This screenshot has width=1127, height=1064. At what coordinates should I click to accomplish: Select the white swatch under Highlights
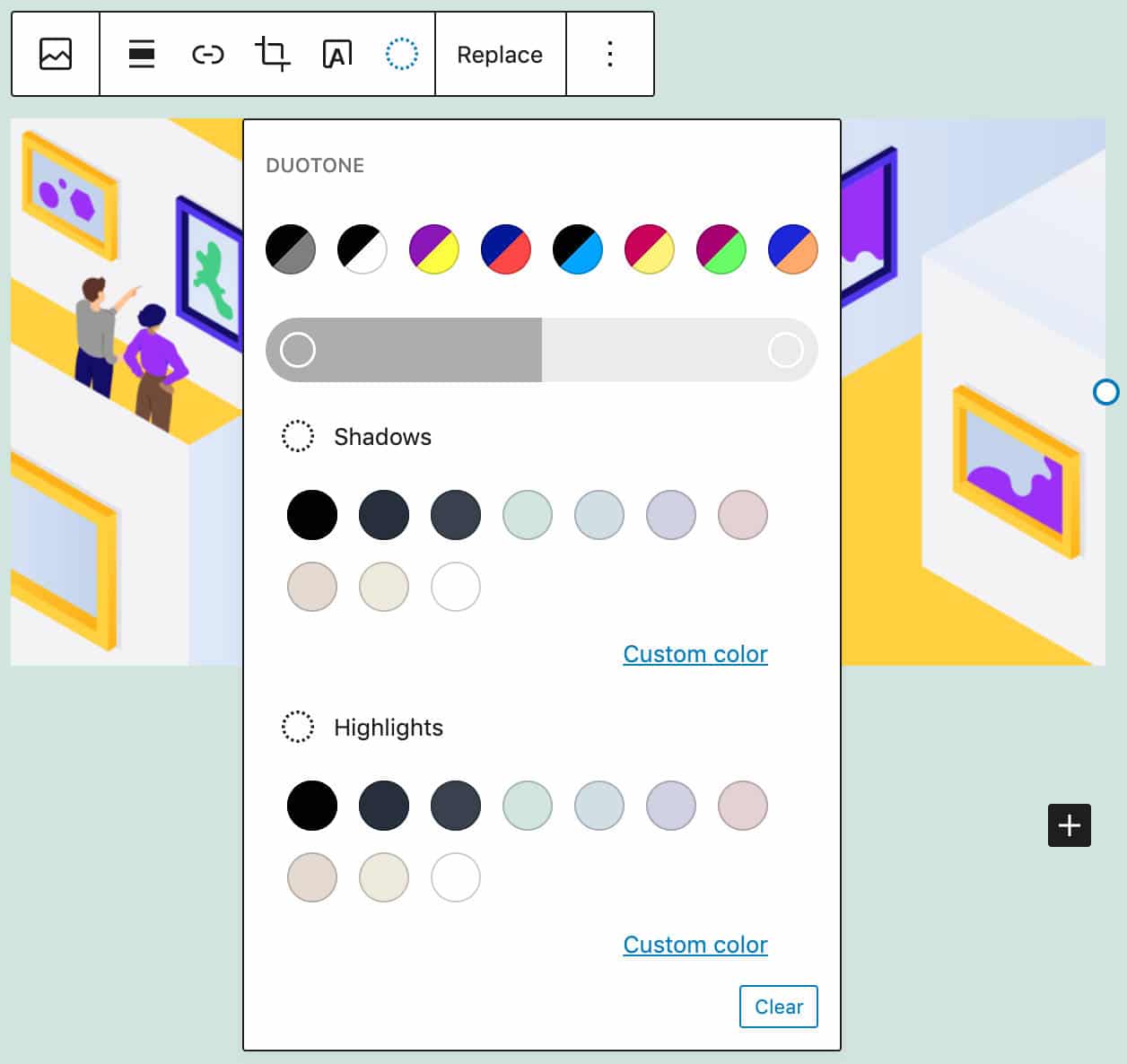(456, 877)
